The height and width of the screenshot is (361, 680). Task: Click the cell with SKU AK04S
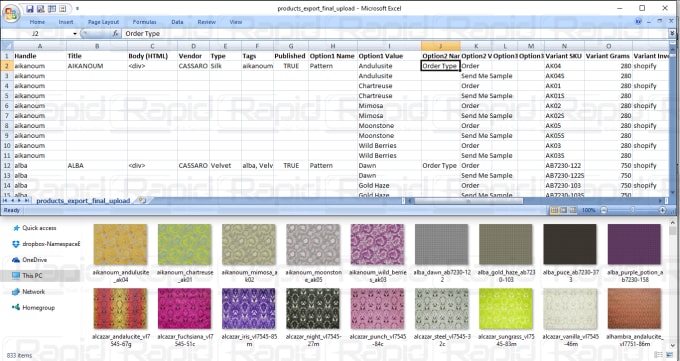coord(564,76)
